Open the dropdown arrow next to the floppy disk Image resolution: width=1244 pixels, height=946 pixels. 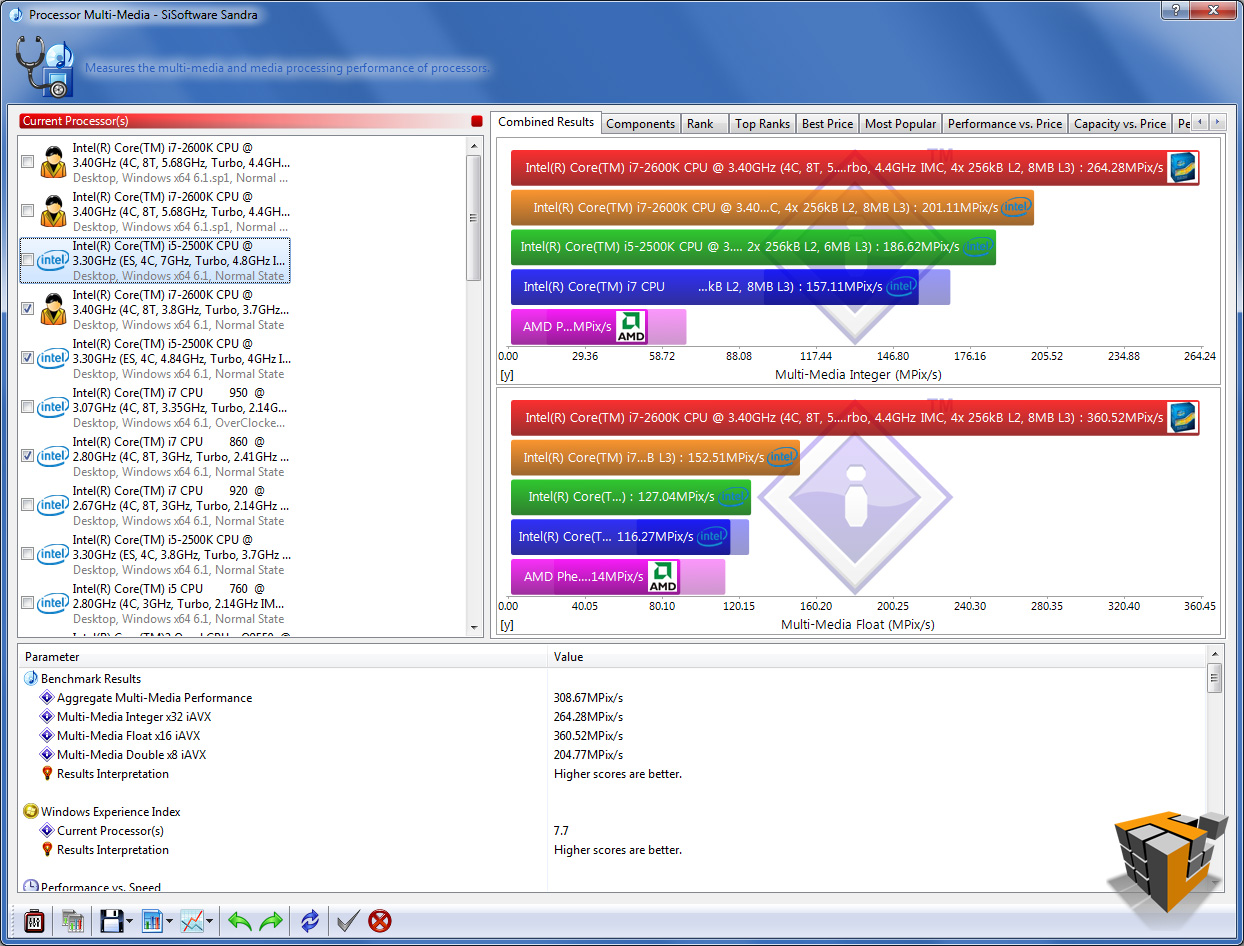click(130, 922)
